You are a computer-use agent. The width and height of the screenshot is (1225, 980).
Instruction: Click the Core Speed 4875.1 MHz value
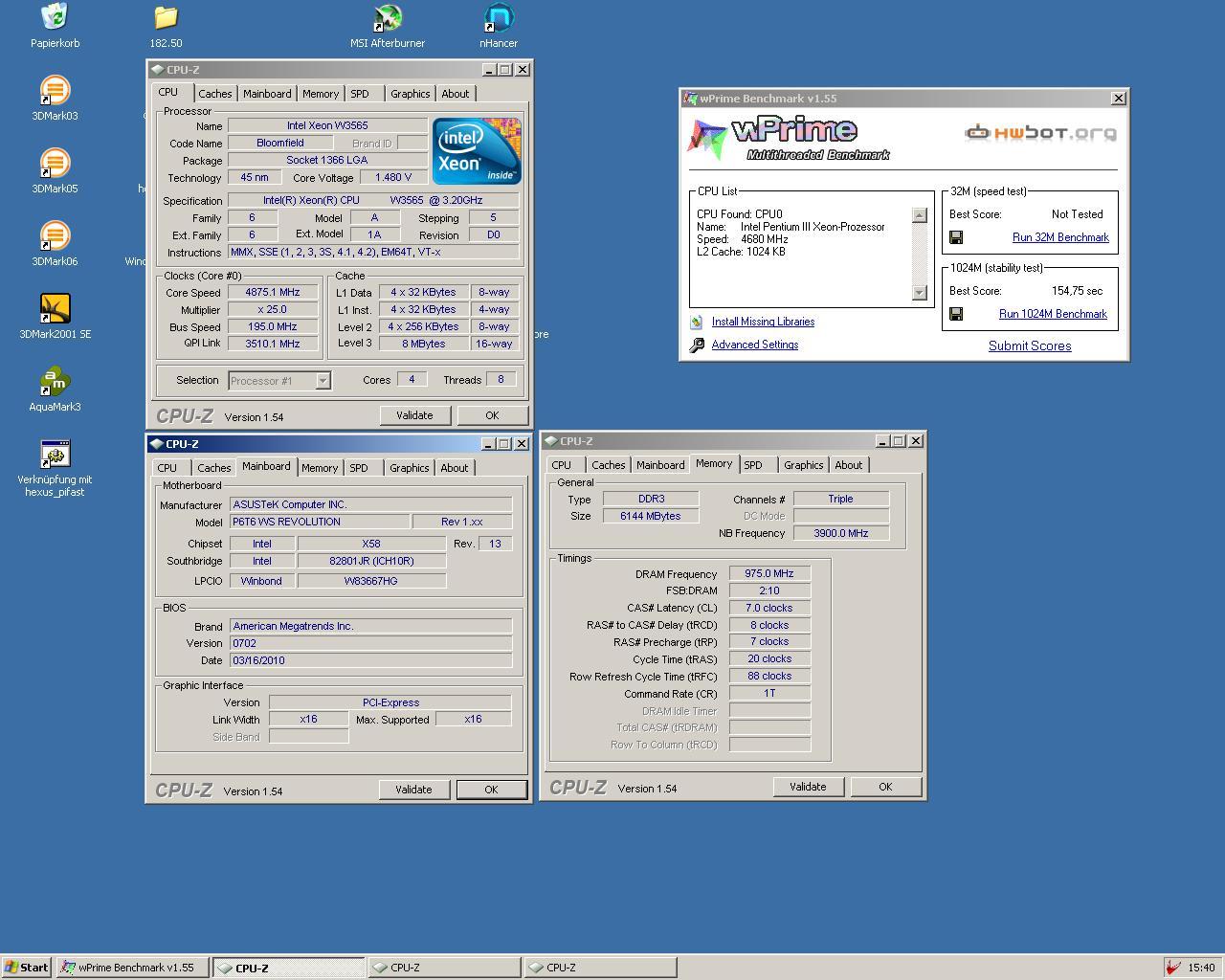[x=273, y=293]
